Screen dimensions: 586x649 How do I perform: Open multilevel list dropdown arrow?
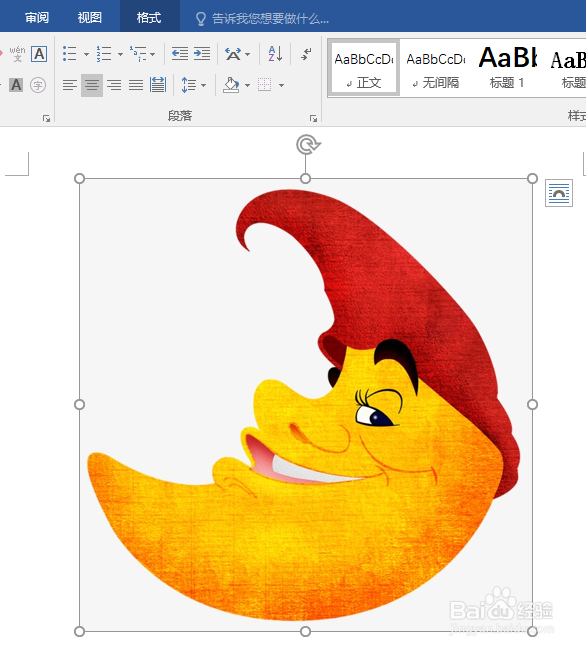click(x=153, y=54)
